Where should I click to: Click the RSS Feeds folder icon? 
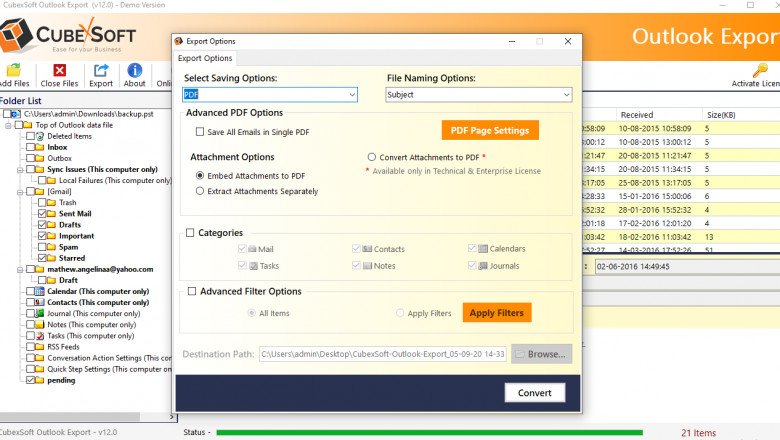pos(39,347)
